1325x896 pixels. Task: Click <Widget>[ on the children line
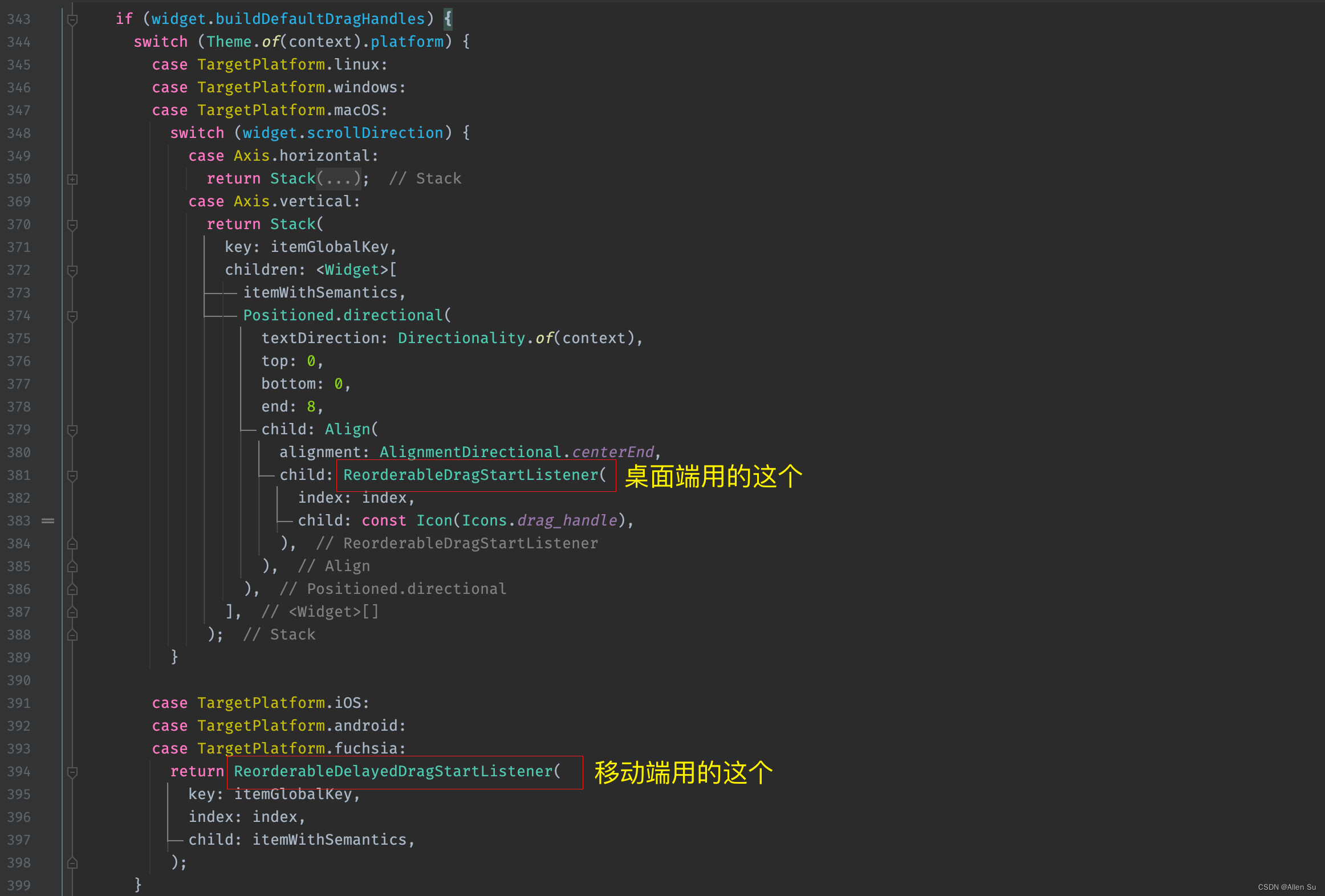coord(357,270)
